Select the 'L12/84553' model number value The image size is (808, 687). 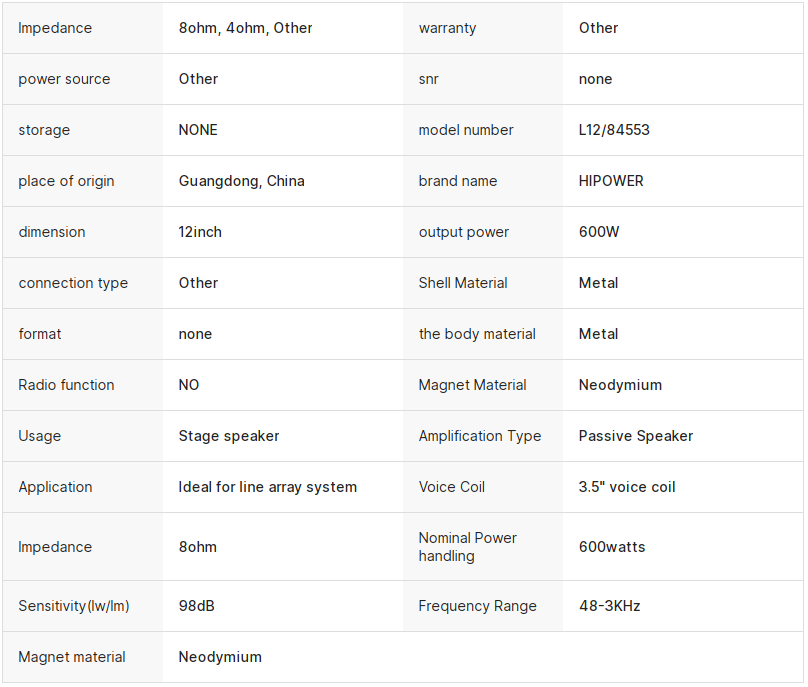[614, 130]
